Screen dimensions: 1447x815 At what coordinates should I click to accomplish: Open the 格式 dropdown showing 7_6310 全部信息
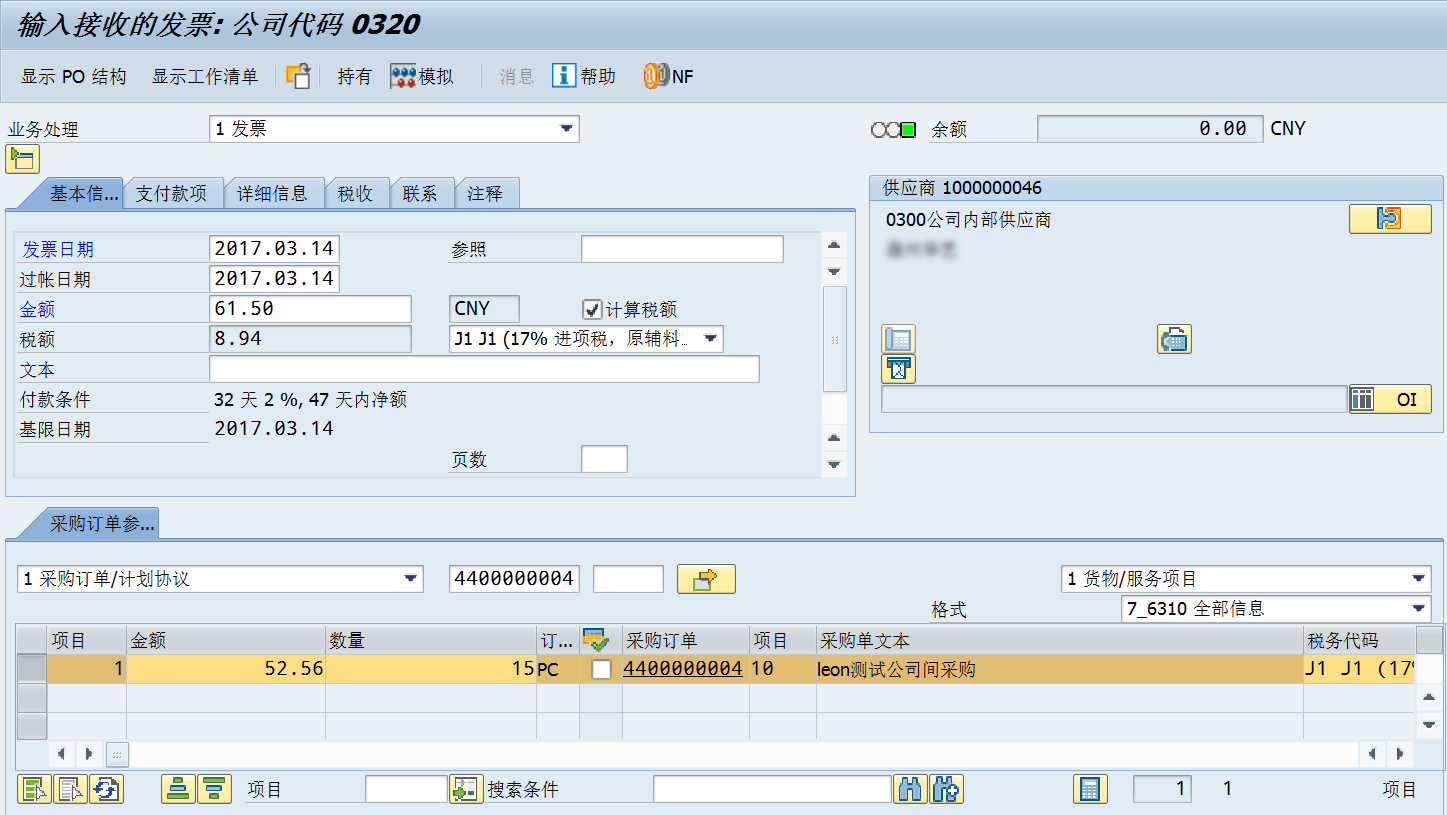1421,608
